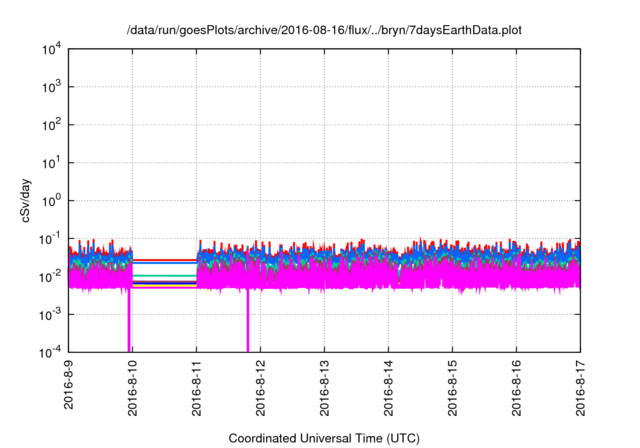Screen dimensions: 640x448
Task: Click the 10^-1 y-axis tick label
Action: pos(50,239)
